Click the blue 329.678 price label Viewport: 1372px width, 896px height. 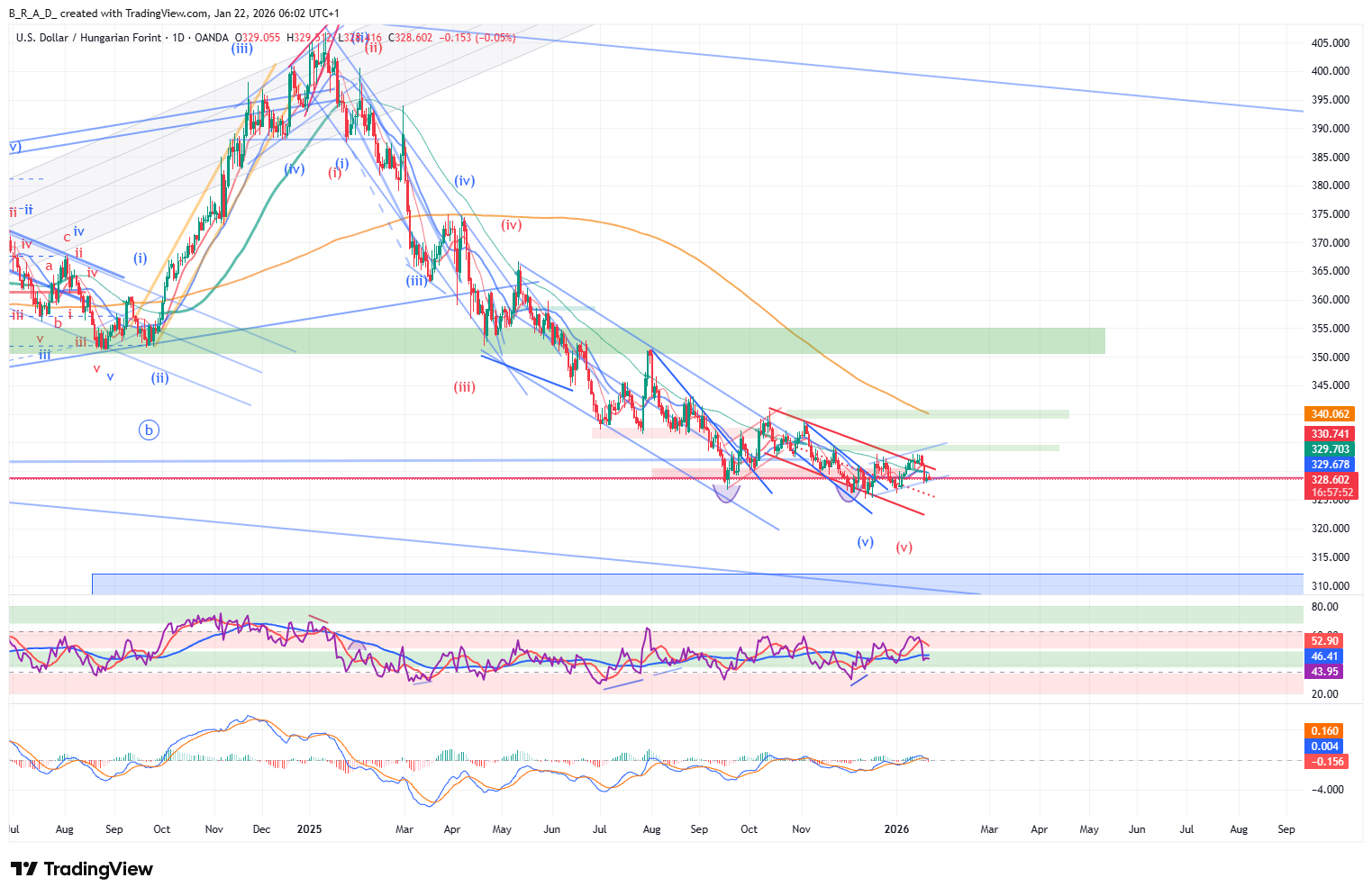pos(1330,465)
